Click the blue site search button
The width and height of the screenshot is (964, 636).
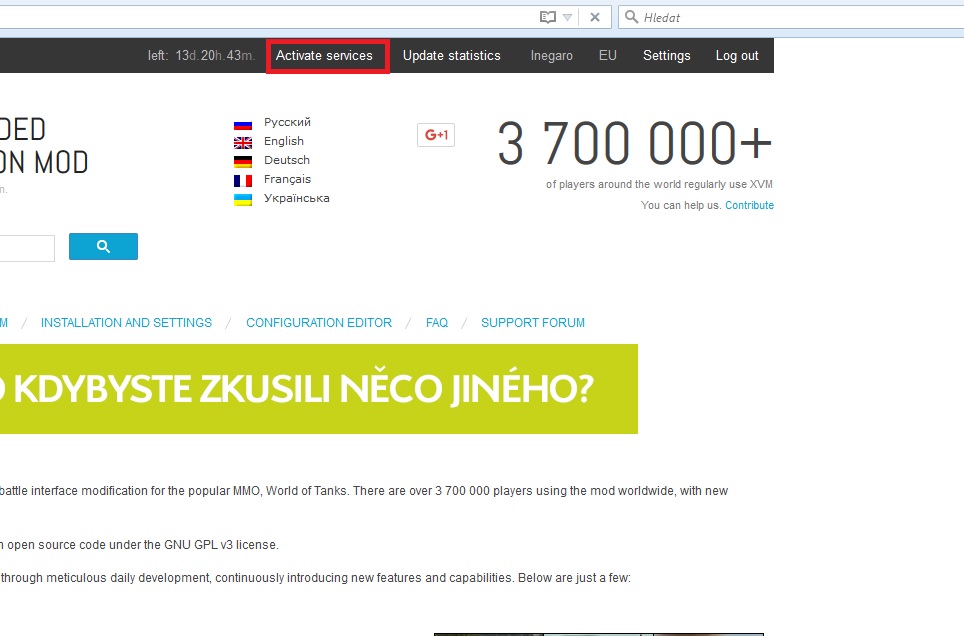103,246
